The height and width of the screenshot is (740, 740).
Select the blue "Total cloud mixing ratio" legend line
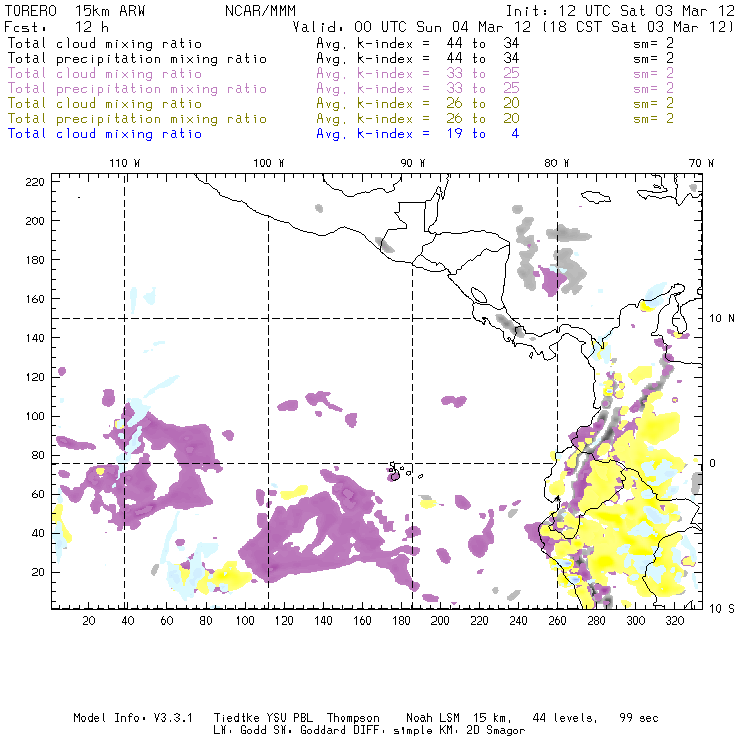click(x=105, y=134)
